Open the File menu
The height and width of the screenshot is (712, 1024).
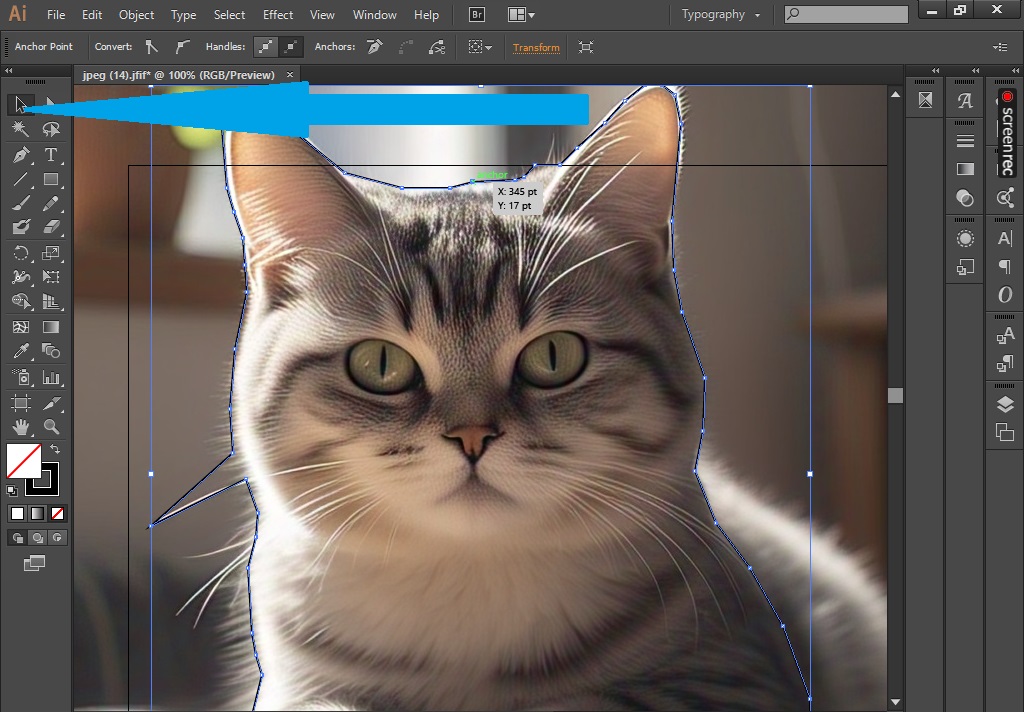click(56, 14)
